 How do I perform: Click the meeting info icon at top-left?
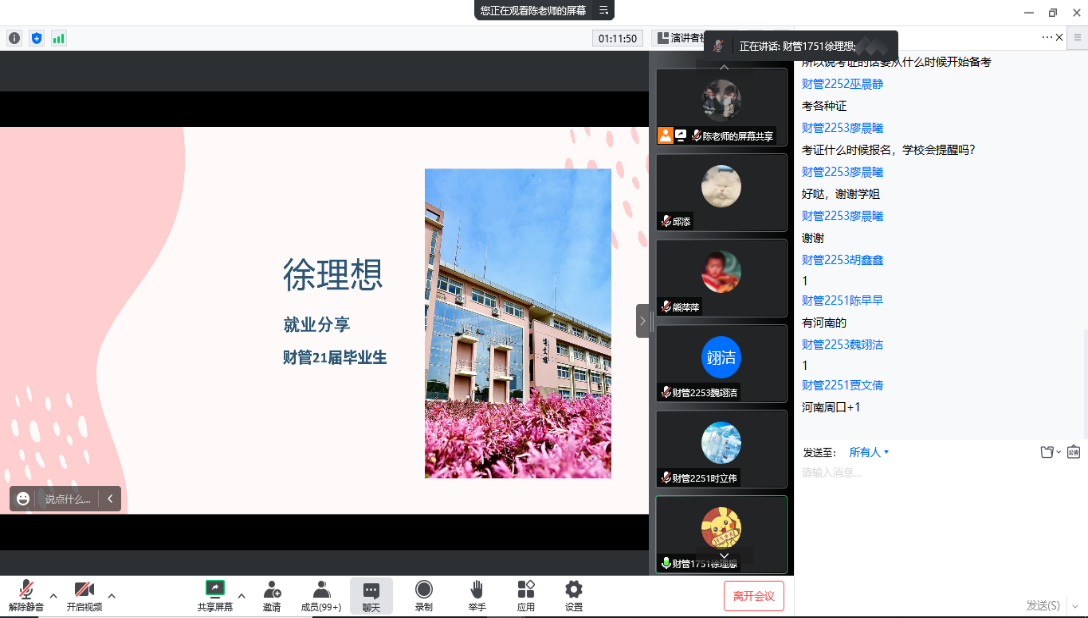14,38
